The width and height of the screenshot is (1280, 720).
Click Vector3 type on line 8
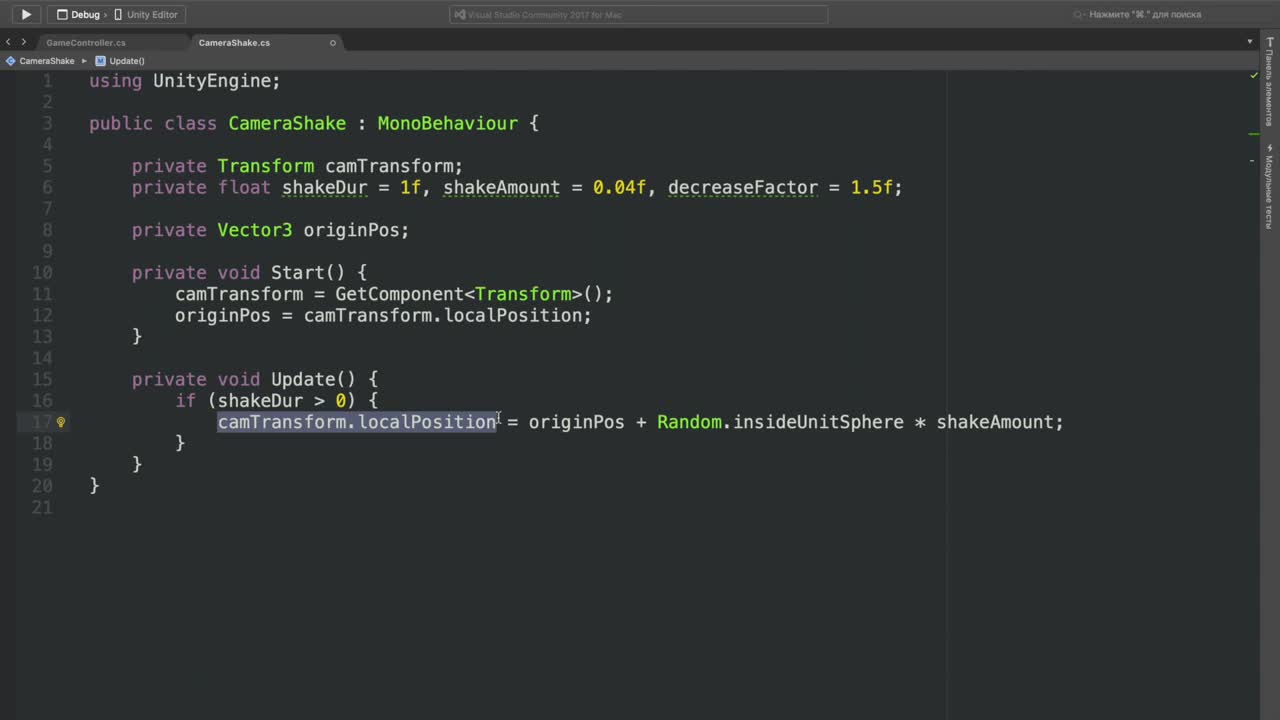click(255, 230)
